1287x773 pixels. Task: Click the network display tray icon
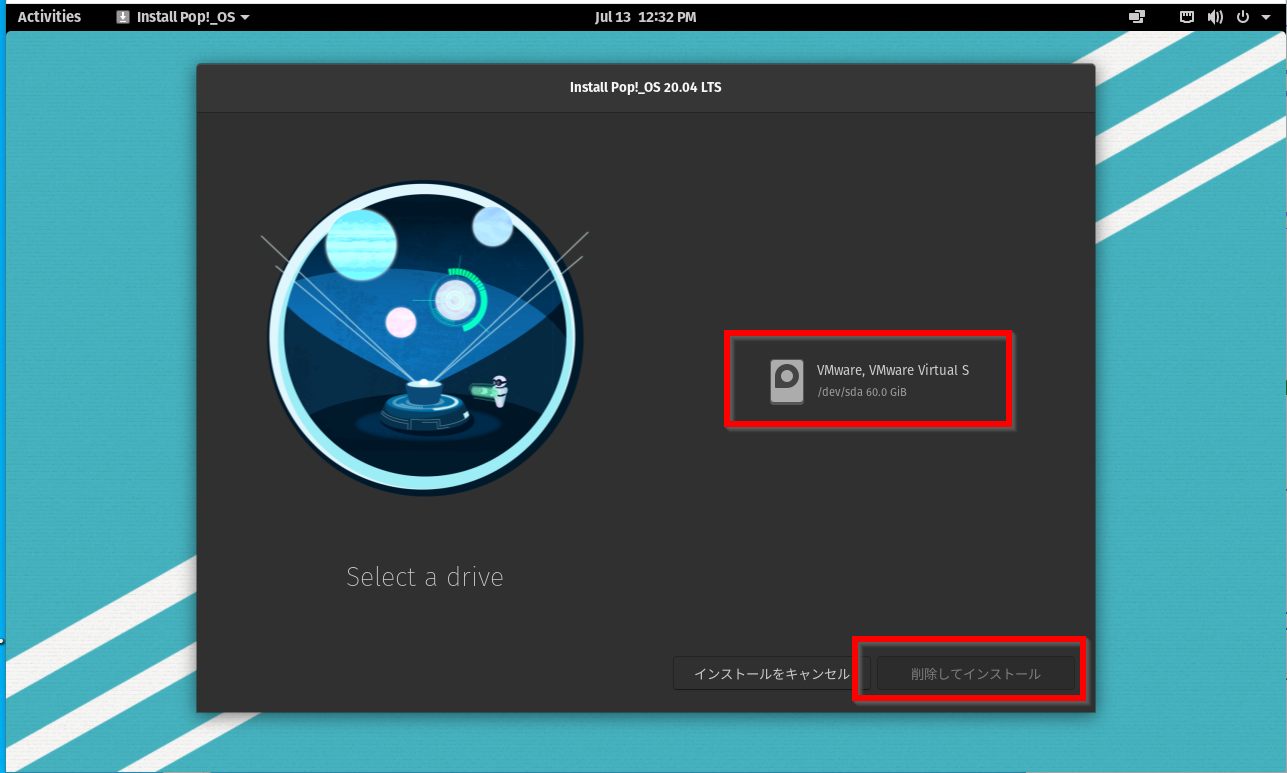pos(1137,17)
